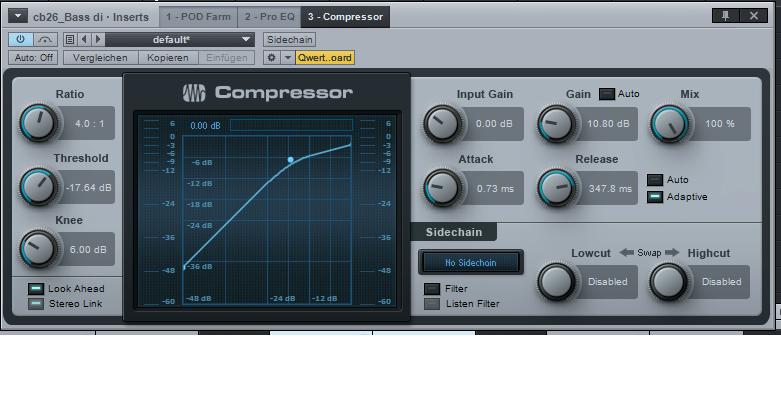Click the Sidechain section label
The image size is (781, 400).
(454, 232)
